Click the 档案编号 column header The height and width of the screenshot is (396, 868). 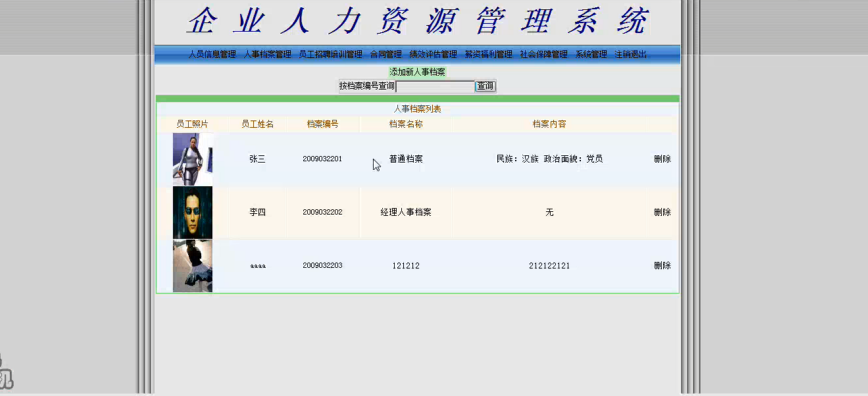pyautogui.click(x=323, y=124)
